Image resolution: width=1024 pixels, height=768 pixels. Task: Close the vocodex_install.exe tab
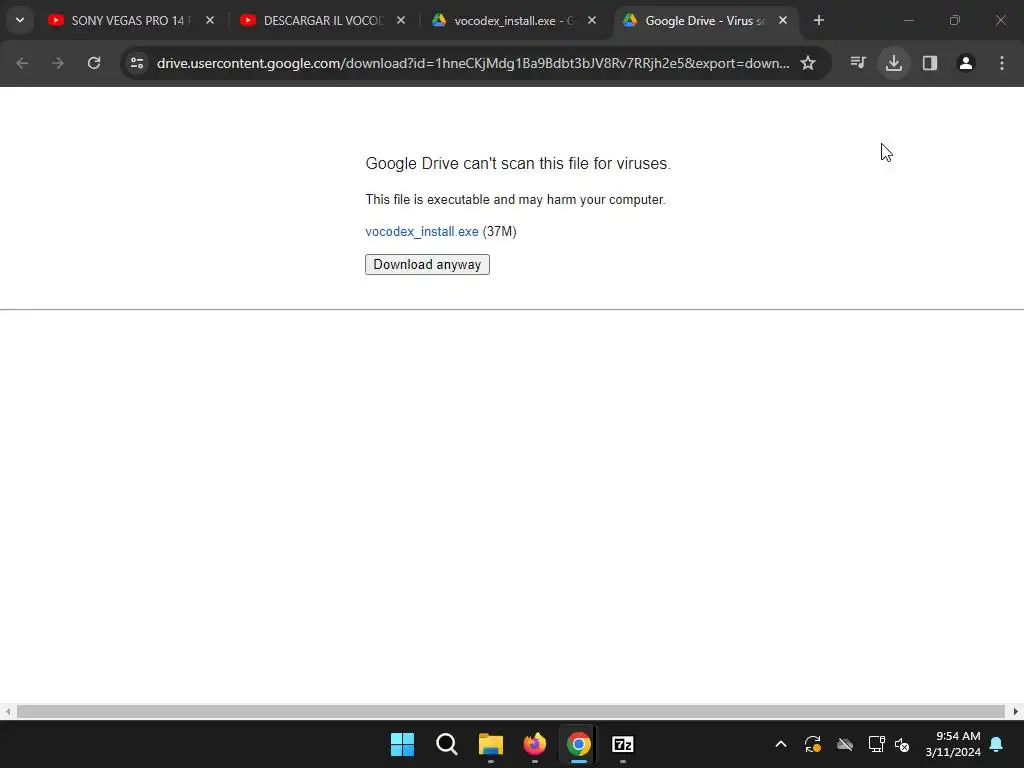pyautogui.click(x=592, y=21)
